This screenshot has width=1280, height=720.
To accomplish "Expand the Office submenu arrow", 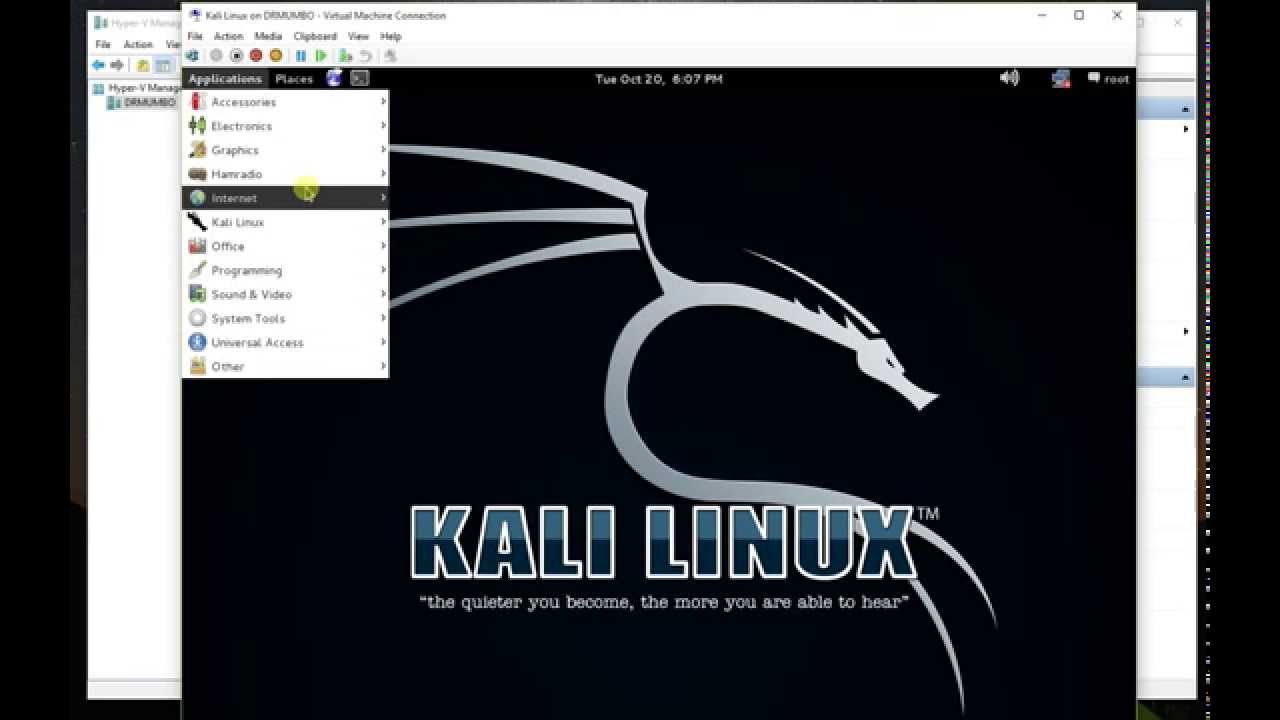I will [x=383, y=246].
